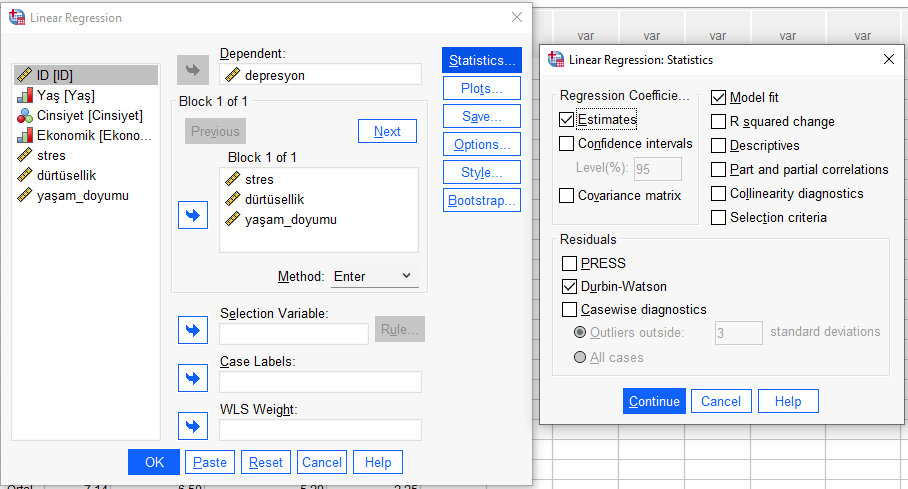Screen dimensions: 908x489
Task: Click the arrow button beside Dependent field
Action: point(193,70)
